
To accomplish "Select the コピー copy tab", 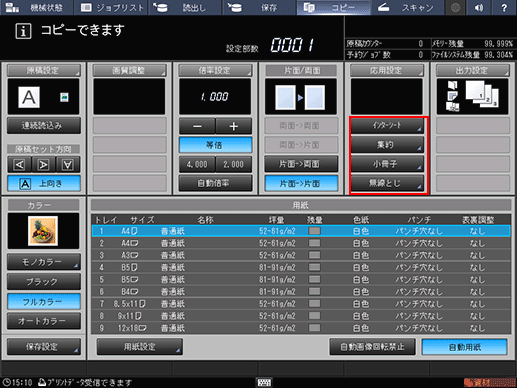I will [333, 7].
